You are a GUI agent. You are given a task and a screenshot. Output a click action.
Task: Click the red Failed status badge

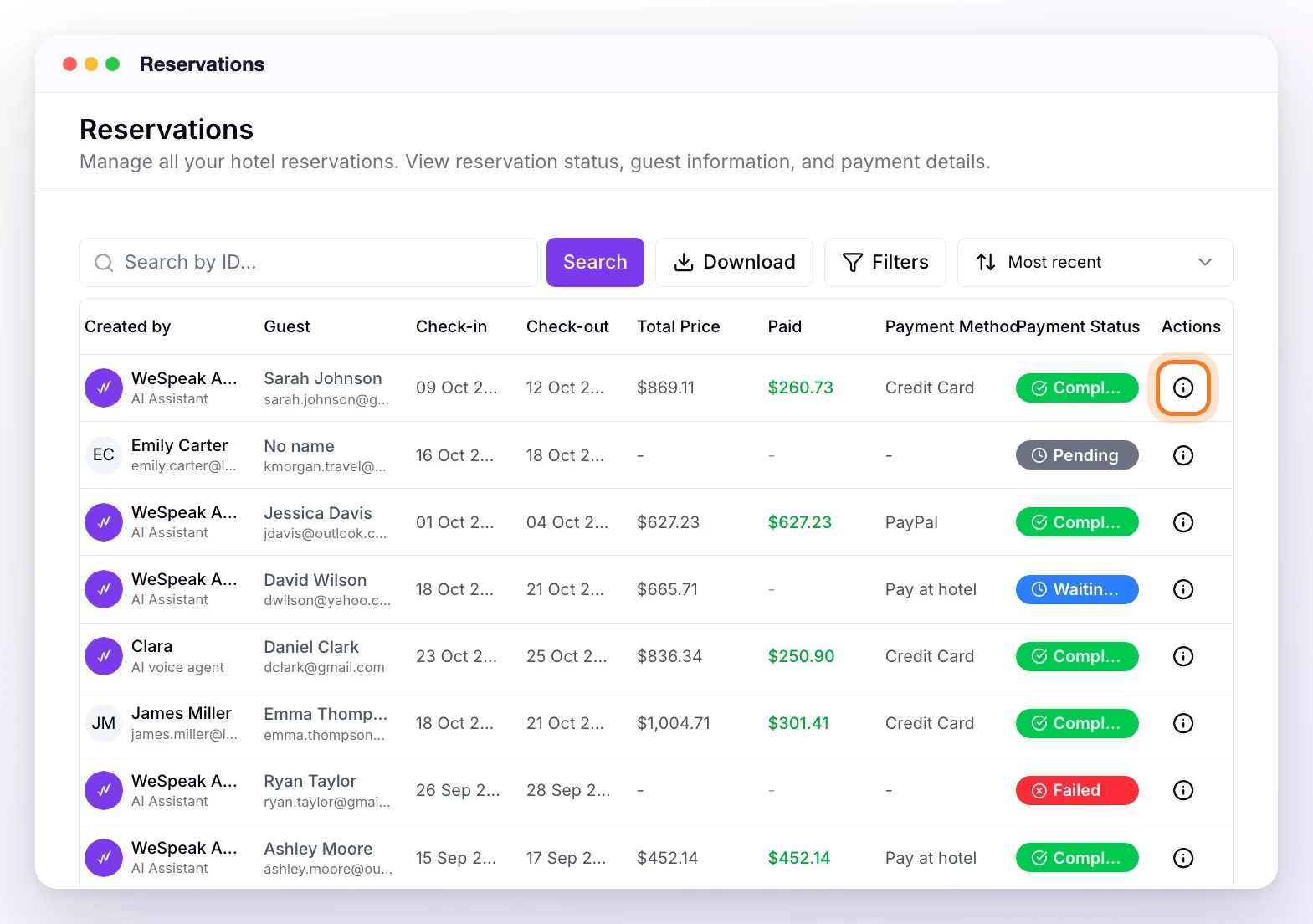pyautogui.click(x=1077, y=790)
